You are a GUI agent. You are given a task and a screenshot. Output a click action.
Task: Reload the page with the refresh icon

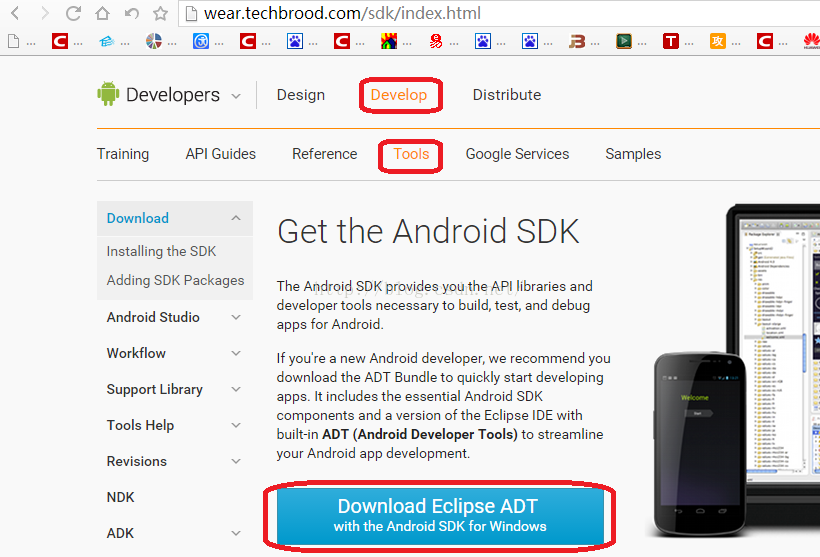tap(73, 13)
